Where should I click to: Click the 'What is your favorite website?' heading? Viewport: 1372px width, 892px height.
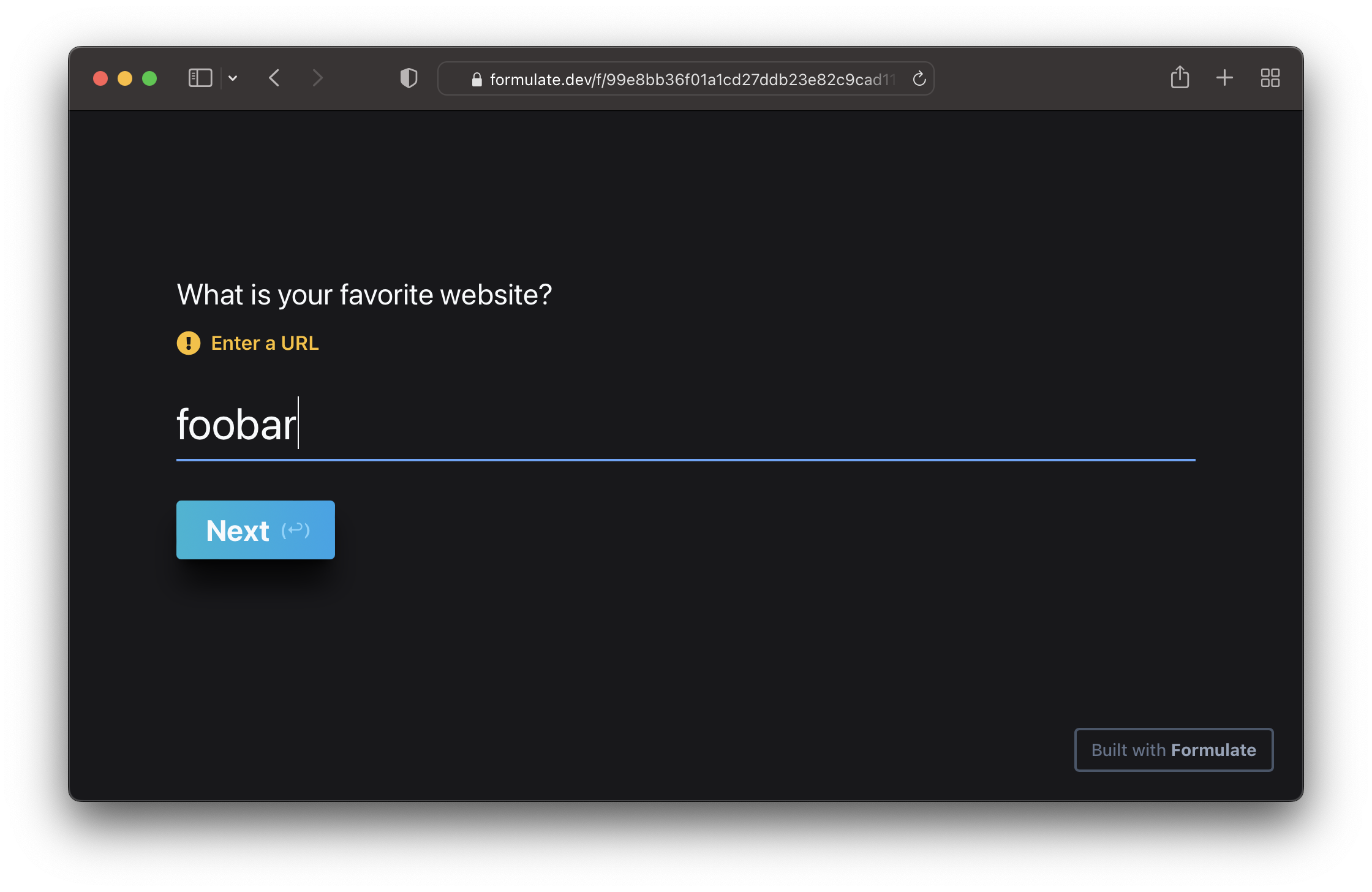(364, 295)
